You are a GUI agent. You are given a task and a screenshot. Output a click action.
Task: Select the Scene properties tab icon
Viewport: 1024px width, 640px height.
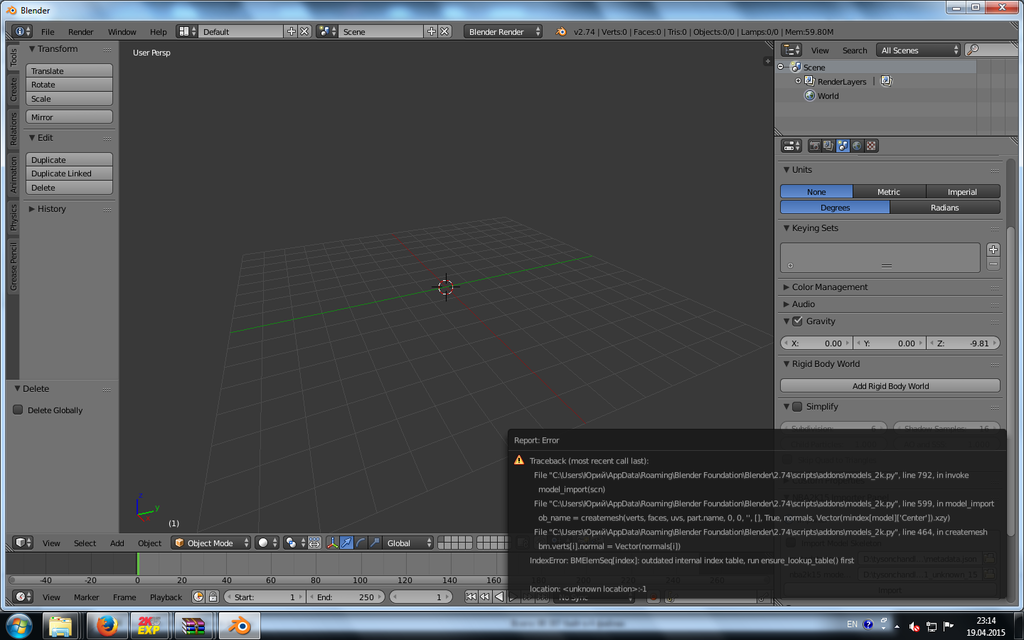pyautogui.click(x=842, y=146)
